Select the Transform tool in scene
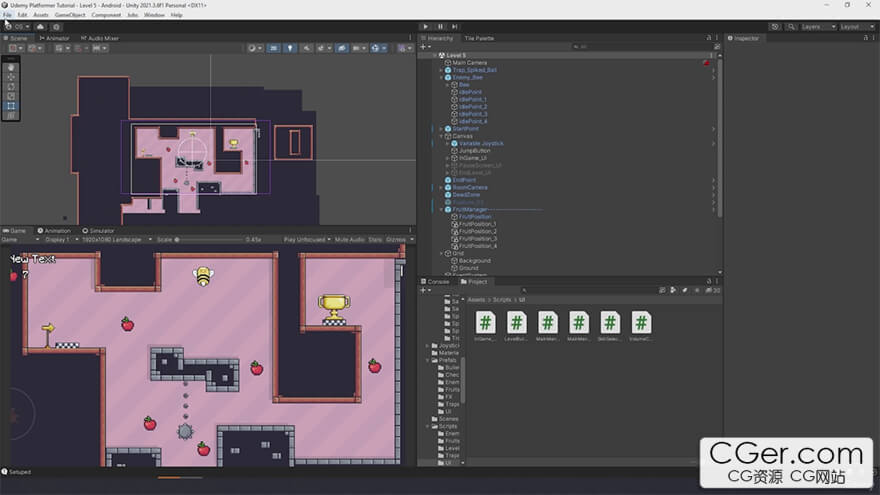Image resolution: width=880 pixels, height=495 pixels. (x=11, y=116)
